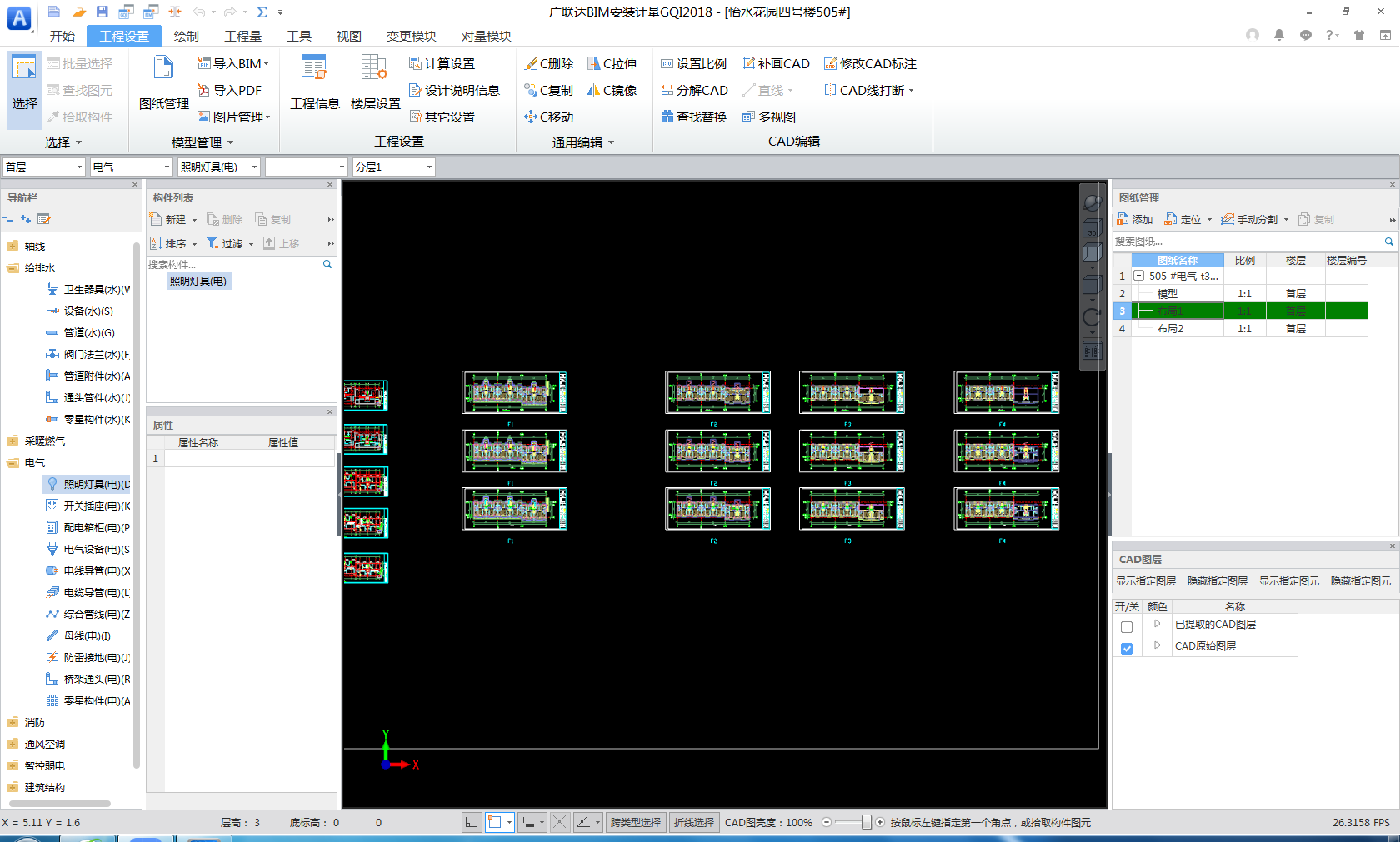Viewport: 1400px width, 842px height.
Task: Open the 分层1 layer dropdown
Action: click(393, 167)
